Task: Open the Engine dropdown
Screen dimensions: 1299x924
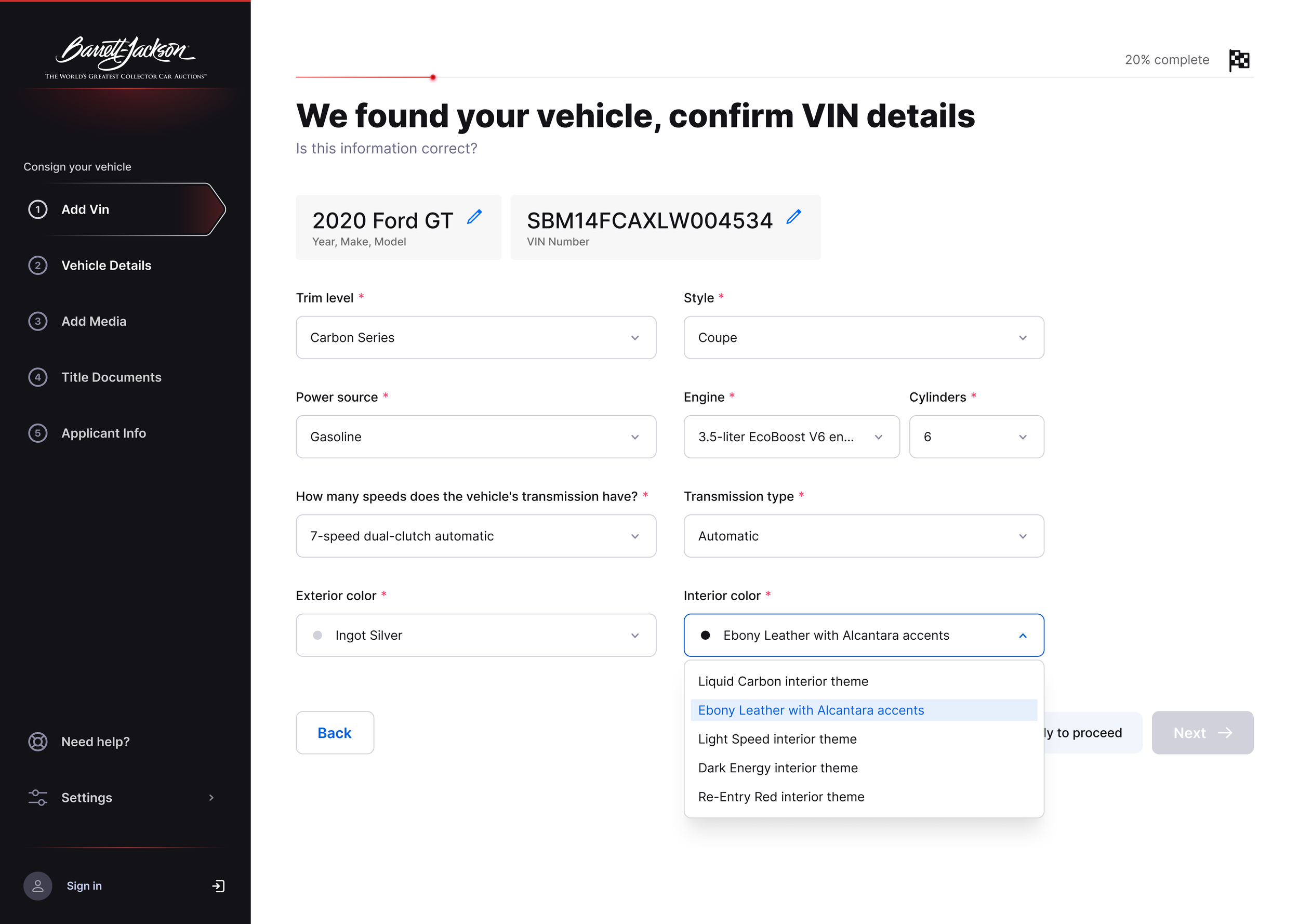Action: click(x=791, y=437)
